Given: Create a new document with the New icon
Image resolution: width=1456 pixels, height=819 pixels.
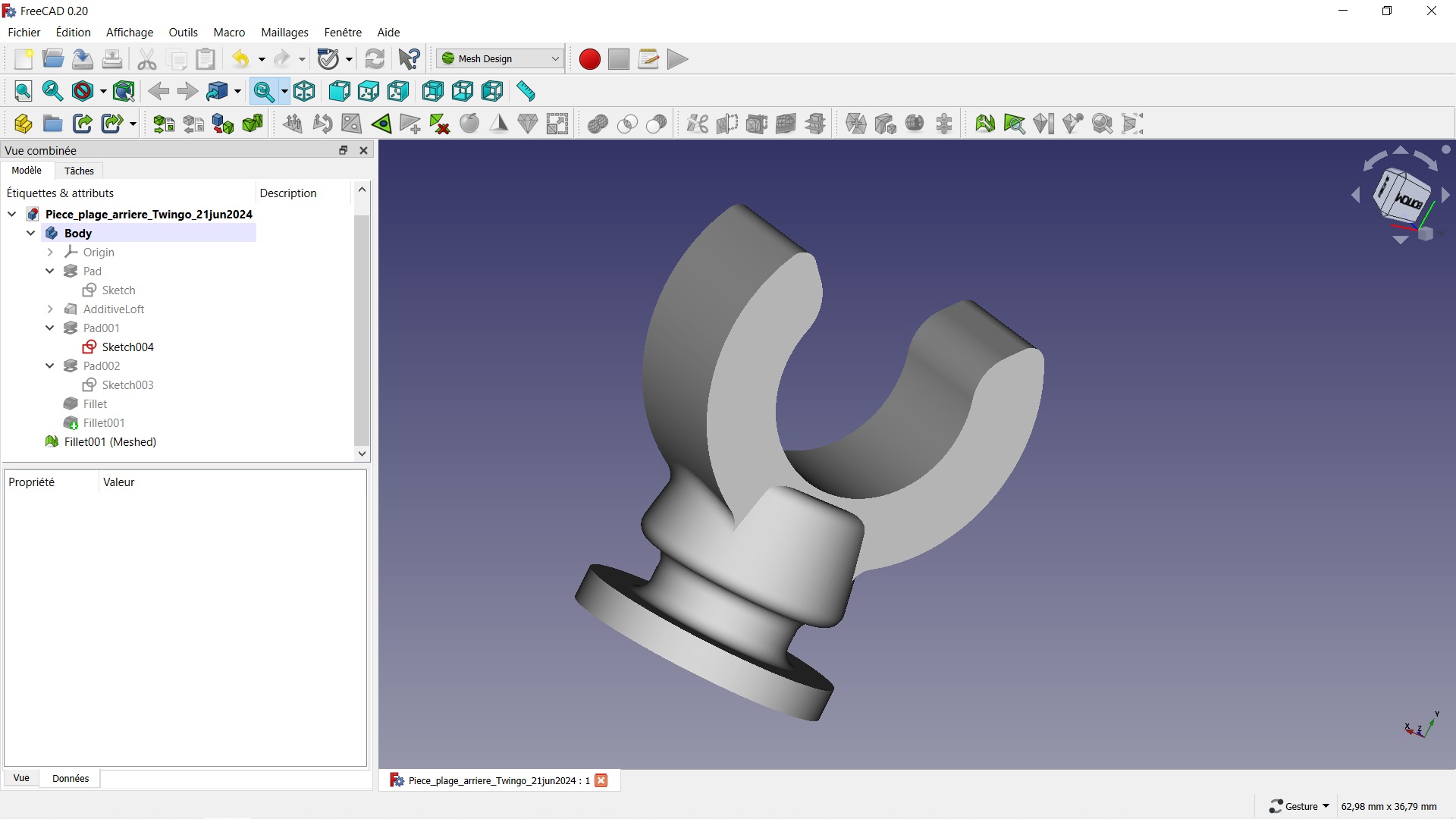Looking at the screenshot, I should pos(24,59).
